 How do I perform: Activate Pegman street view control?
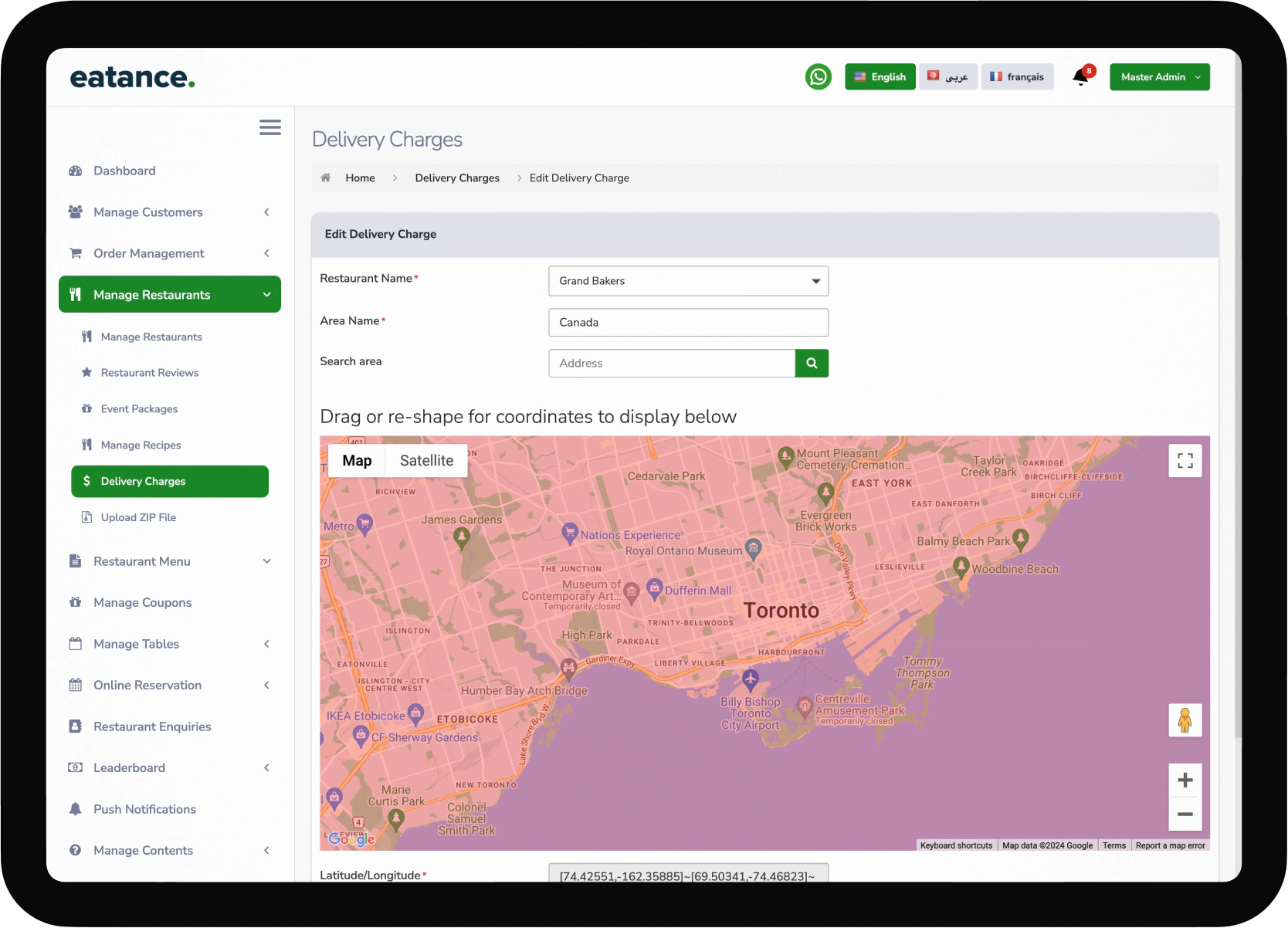(x=1185, y=720)
